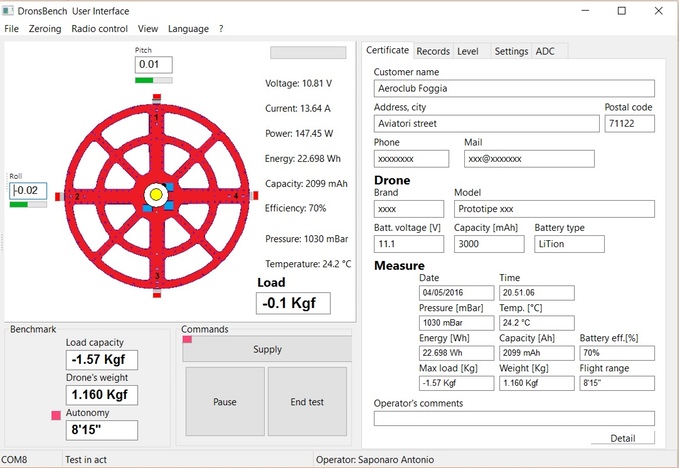Click the 'Test in act' status bar entry
679x468 pixels.
coord(86,459)
